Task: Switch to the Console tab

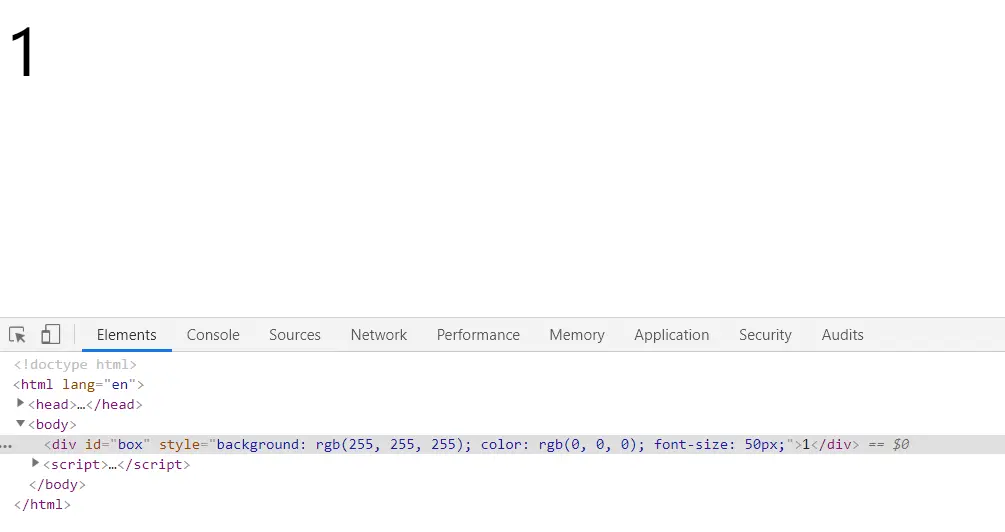Action: pyautogui.click(x=213, y=335)
